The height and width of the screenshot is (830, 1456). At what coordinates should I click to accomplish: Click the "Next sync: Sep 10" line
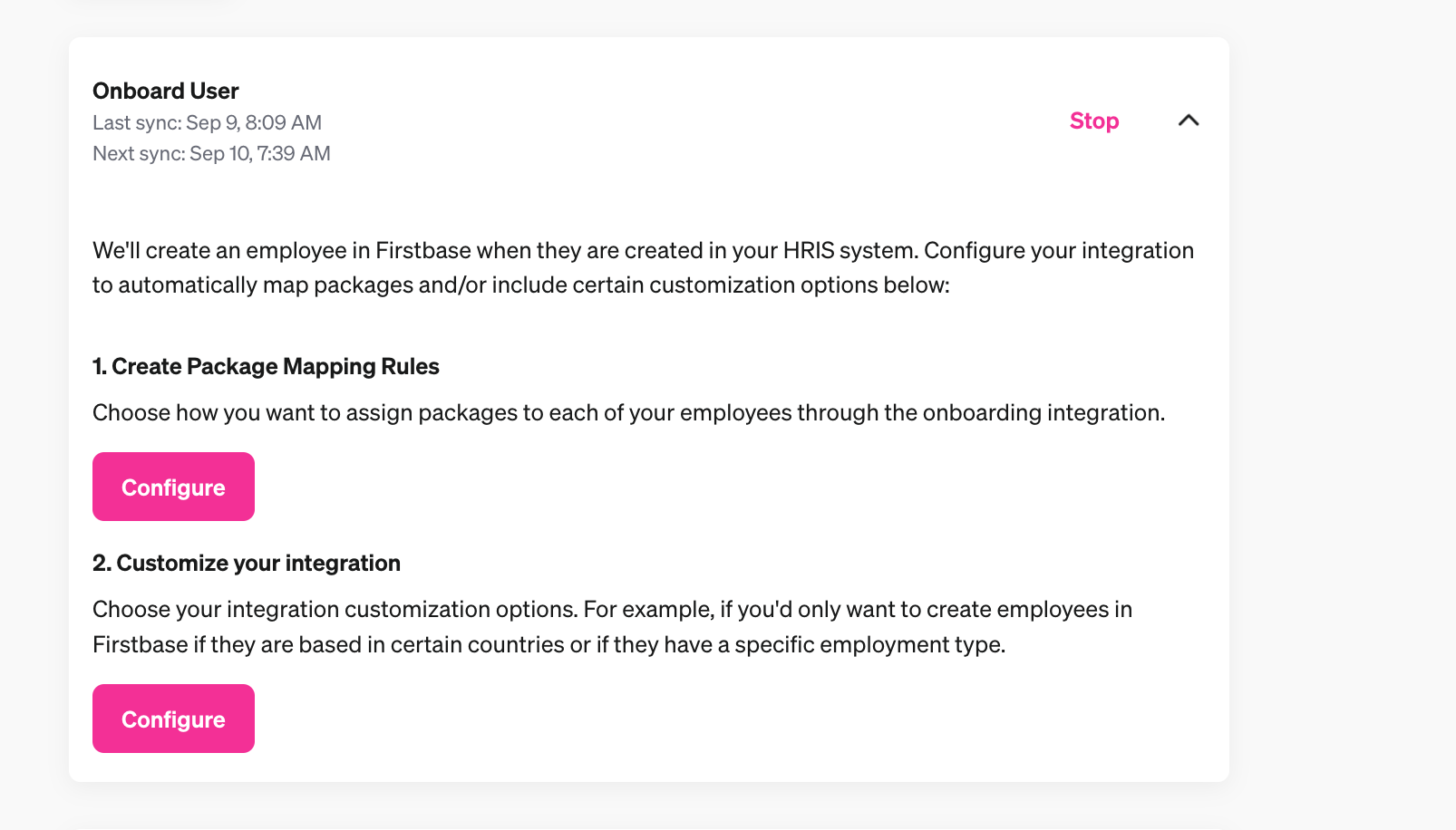[211, 154]
